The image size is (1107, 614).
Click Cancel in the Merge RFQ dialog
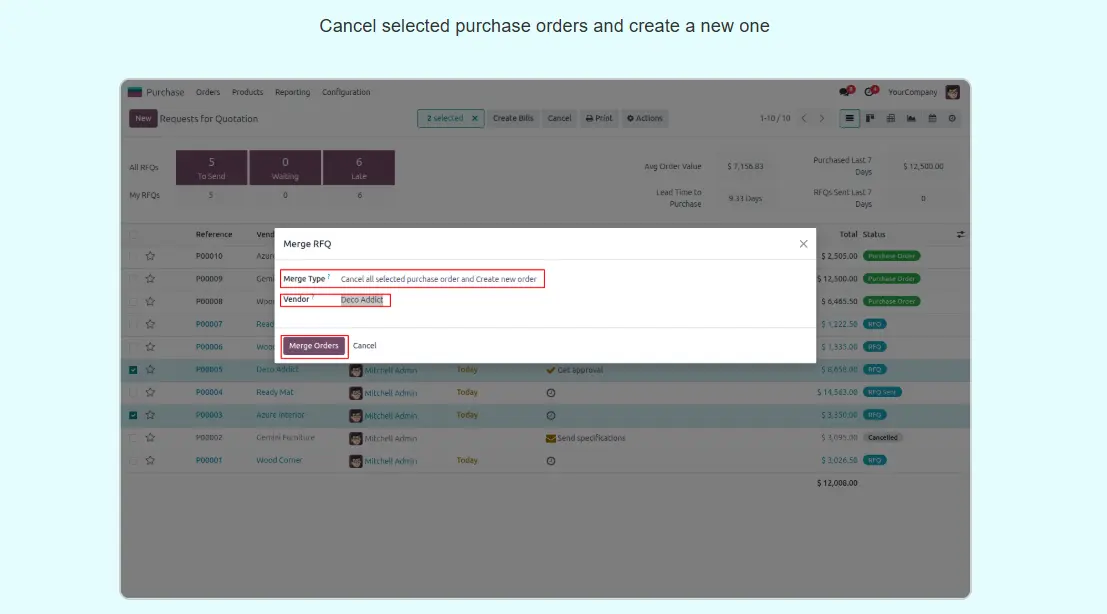(365, 346)
